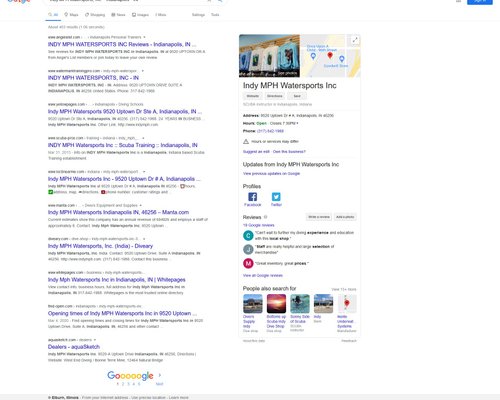This screenshot has height=400, width=500.
Task: Open the Facebook profile icon
Action: 252,197
